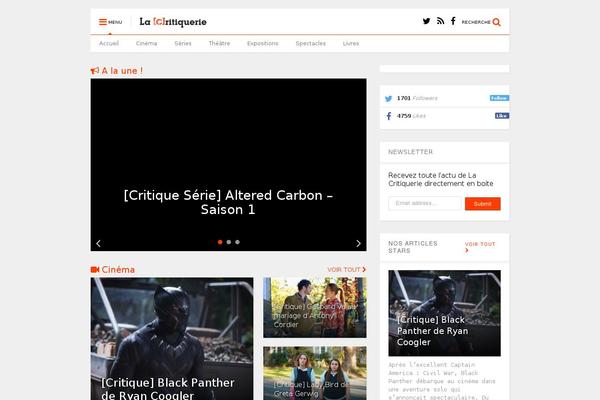Screen dimensions: 600x400
Task: Open the Twitter icon in the header
Action: click(x=426, y=21)
